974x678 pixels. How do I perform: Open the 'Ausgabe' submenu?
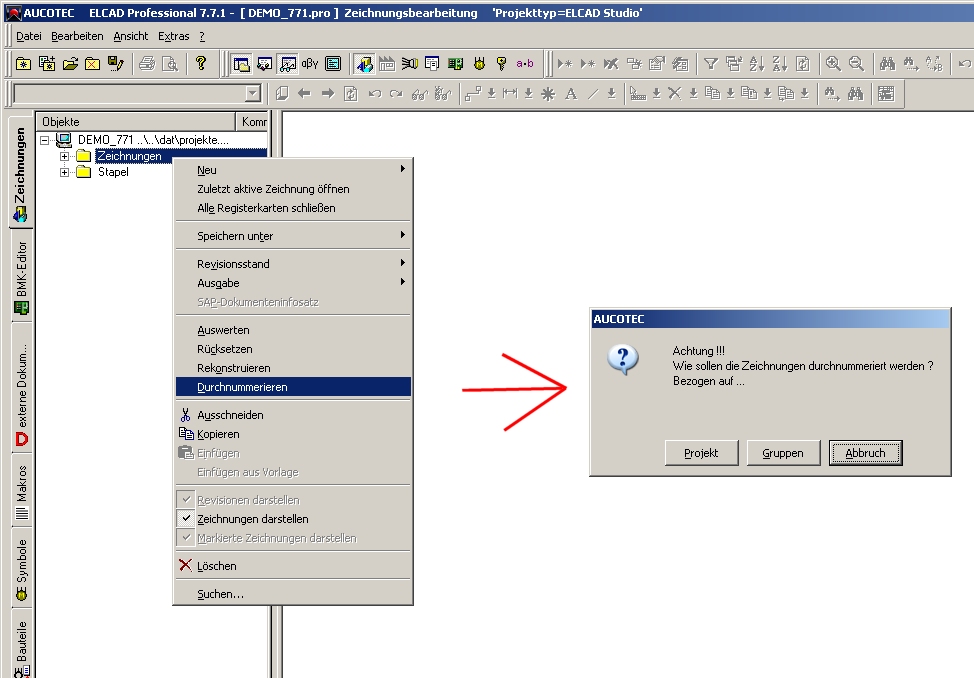293,283
